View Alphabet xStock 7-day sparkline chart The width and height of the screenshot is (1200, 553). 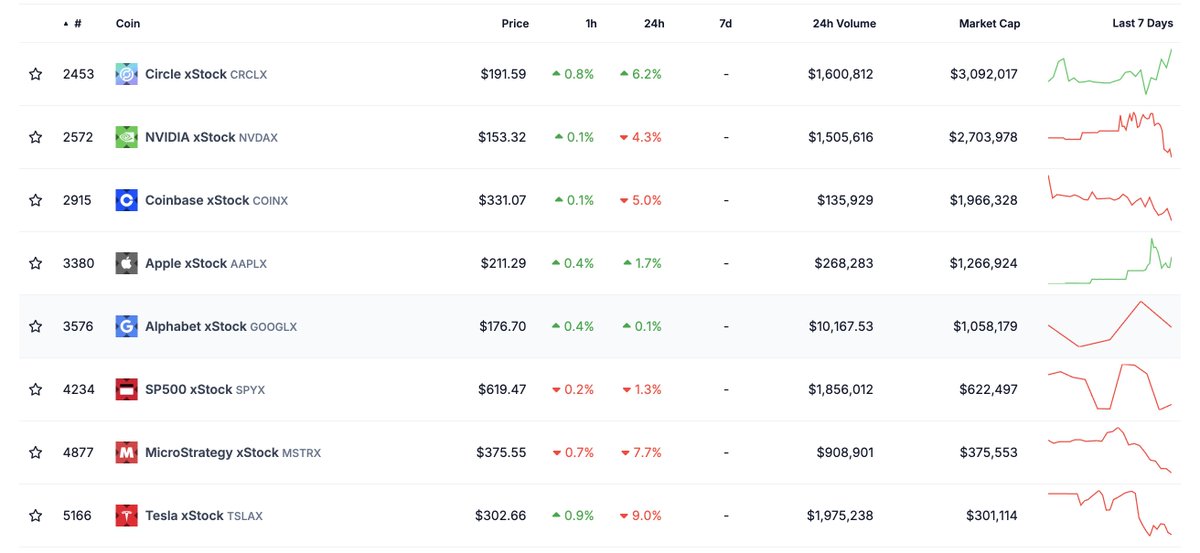(x=1110, y=324)
